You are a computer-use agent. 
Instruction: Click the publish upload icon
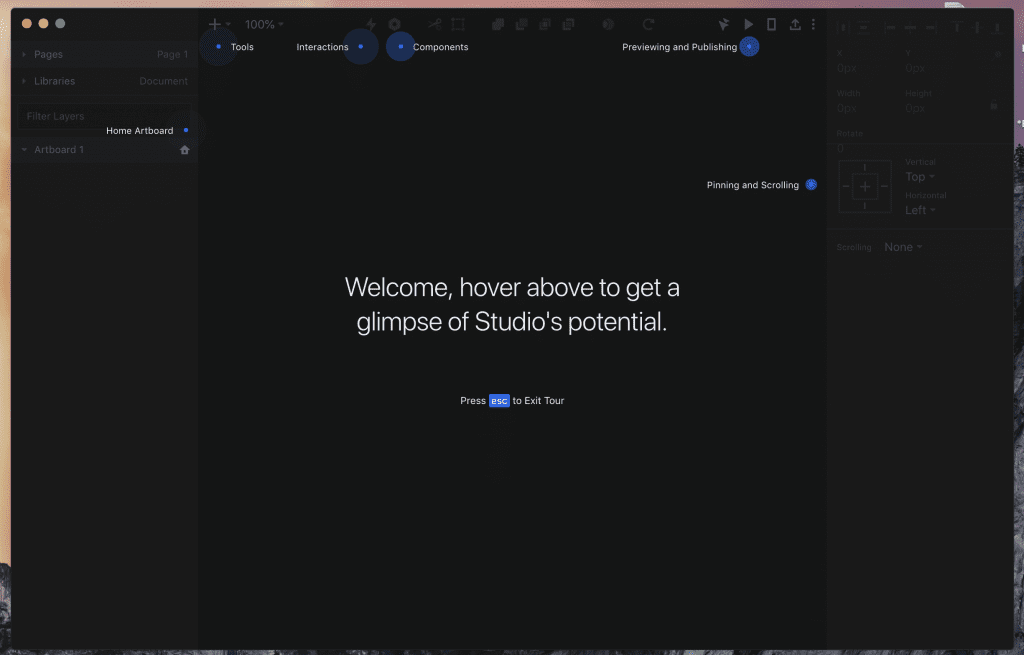795,23
